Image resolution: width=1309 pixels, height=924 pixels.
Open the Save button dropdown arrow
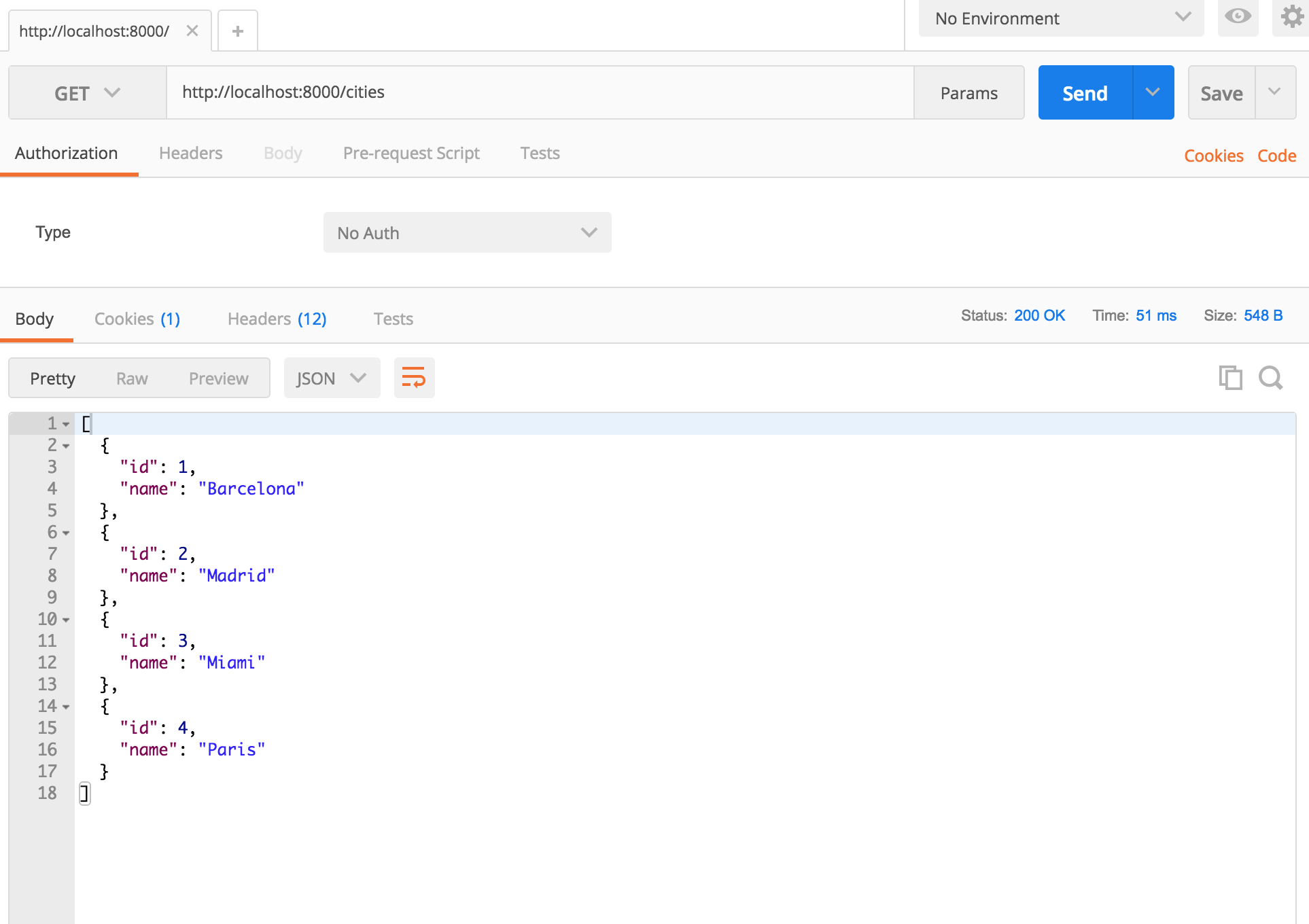click(1274, 92)
